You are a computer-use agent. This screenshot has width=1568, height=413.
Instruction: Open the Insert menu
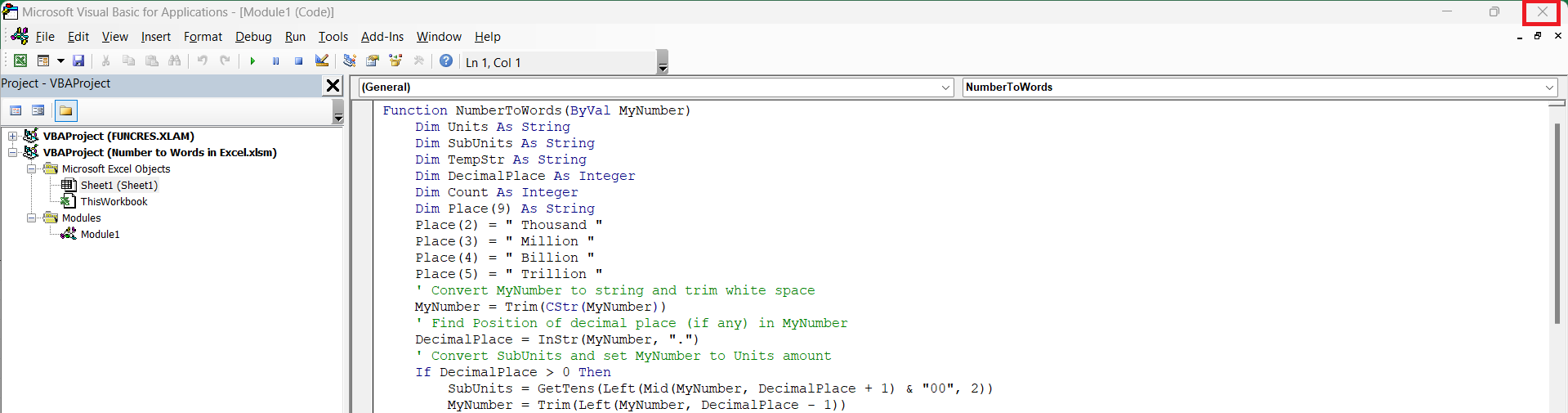click(x=155, y=37)
